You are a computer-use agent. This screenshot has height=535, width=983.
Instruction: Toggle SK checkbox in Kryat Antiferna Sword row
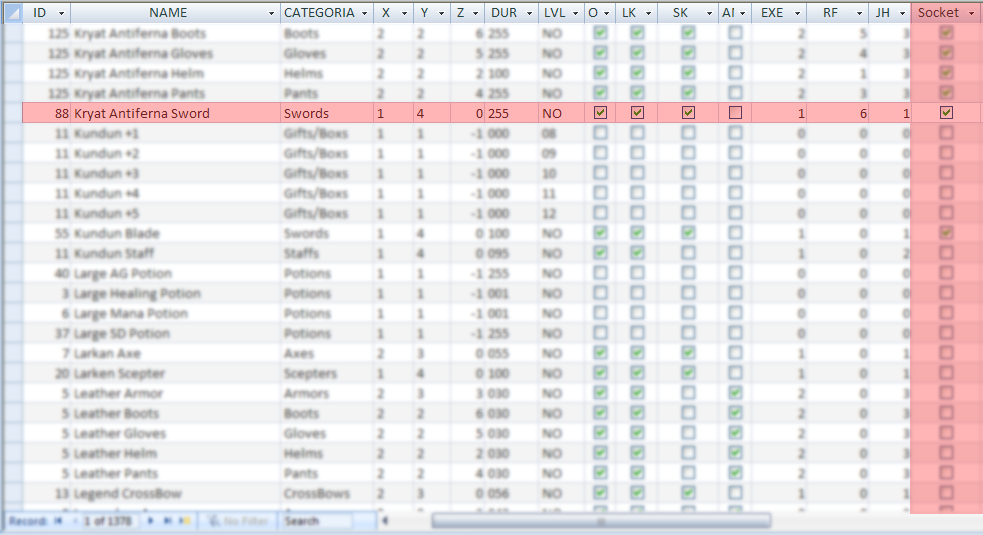688,113
